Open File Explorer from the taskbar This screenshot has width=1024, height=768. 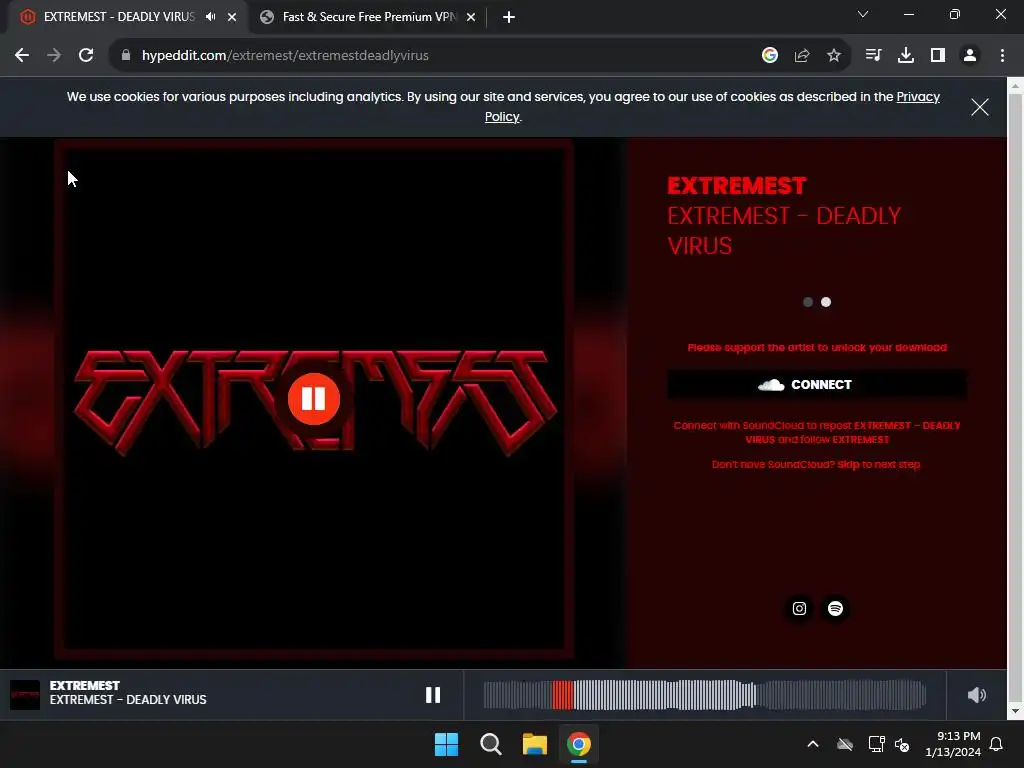(x=535, y=744)
